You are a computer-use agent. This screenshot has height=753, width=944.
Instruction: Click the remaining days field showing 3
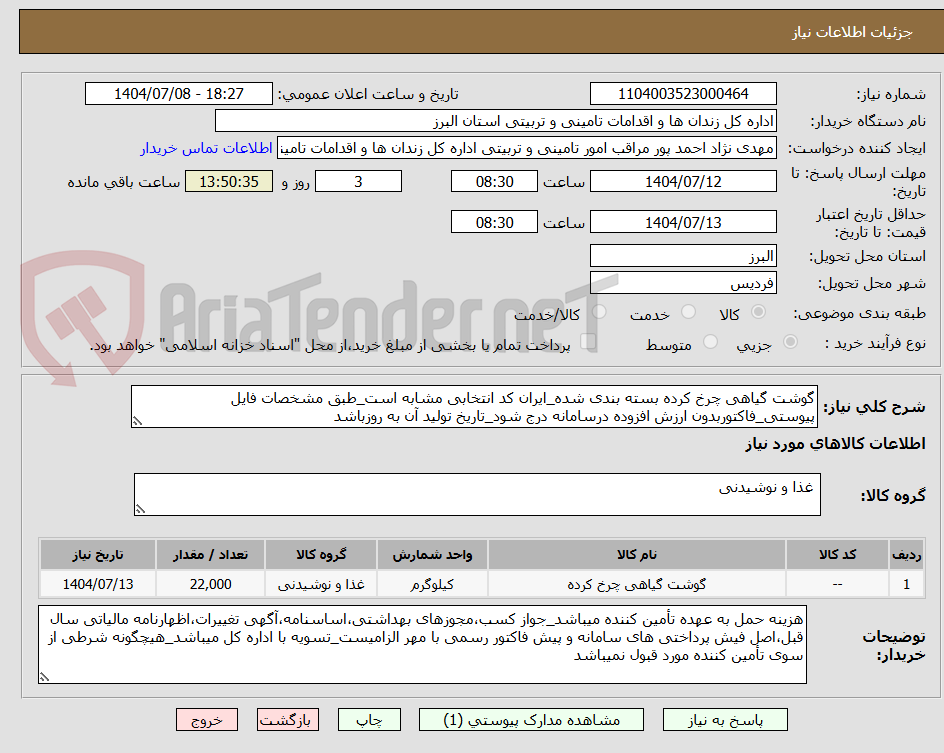pyautogui.click(x=357, y=181)
